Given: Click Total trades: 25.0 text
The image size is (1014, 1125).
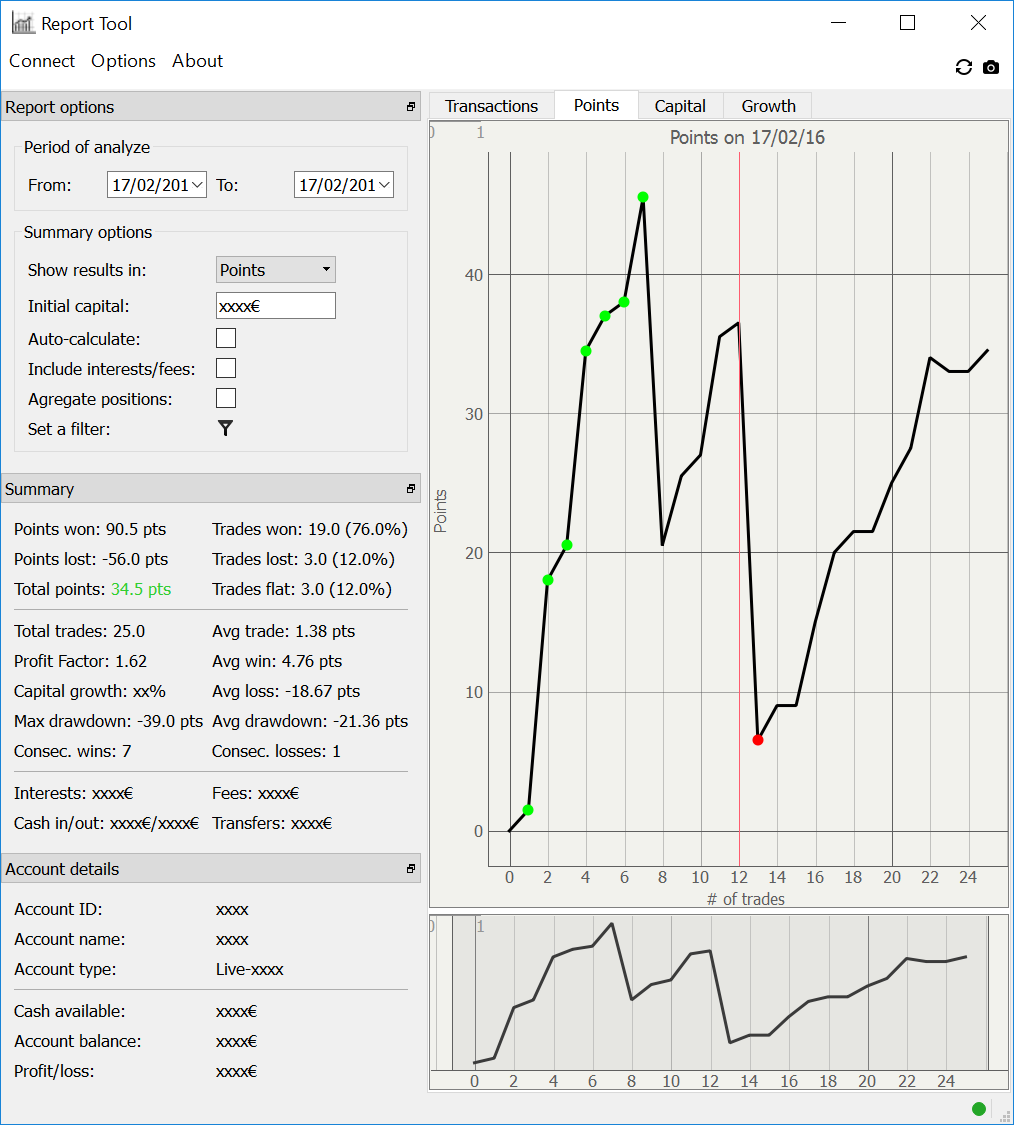Looking at the screenshot, I should pyautogui.click(x=80, y=631).
